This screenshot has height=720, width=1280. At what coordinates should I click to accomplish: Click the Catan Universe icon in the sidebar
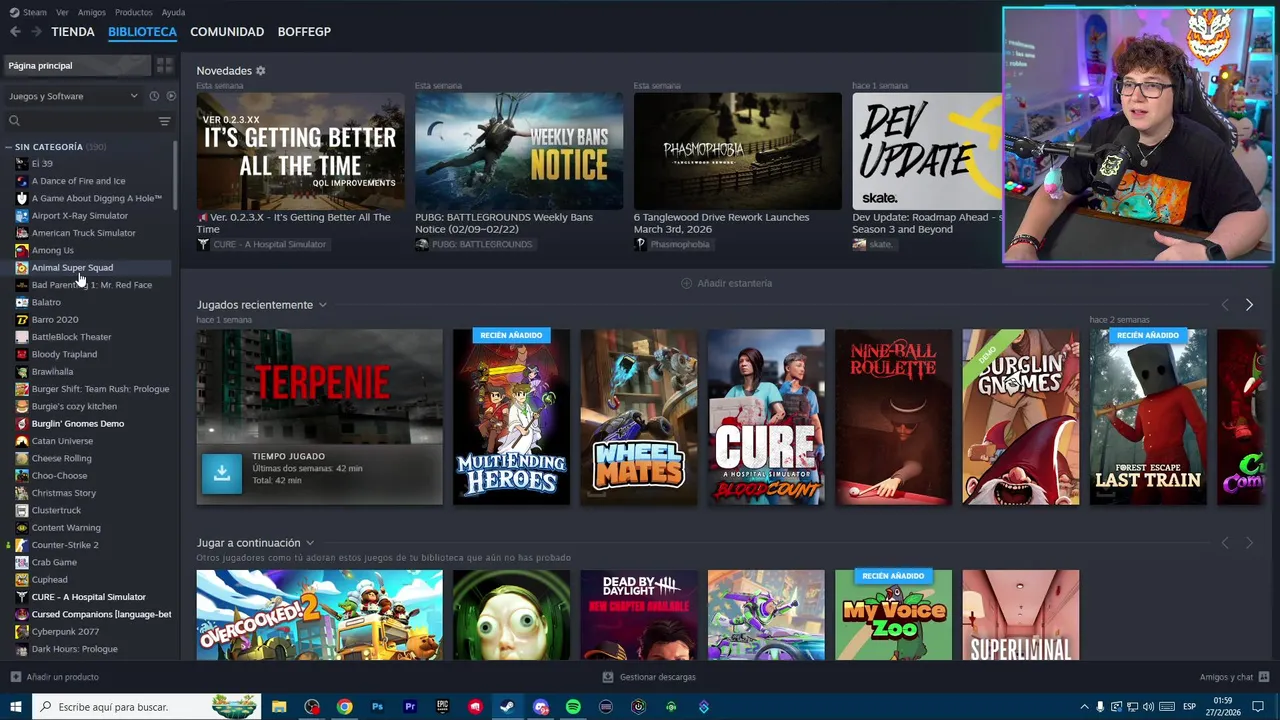22,441
